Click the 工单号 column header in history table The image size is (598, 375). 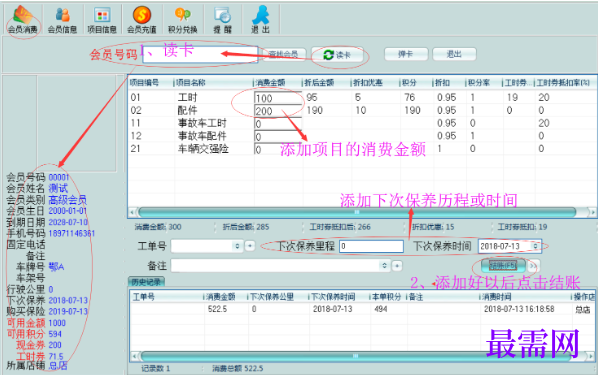coord(167,297)
